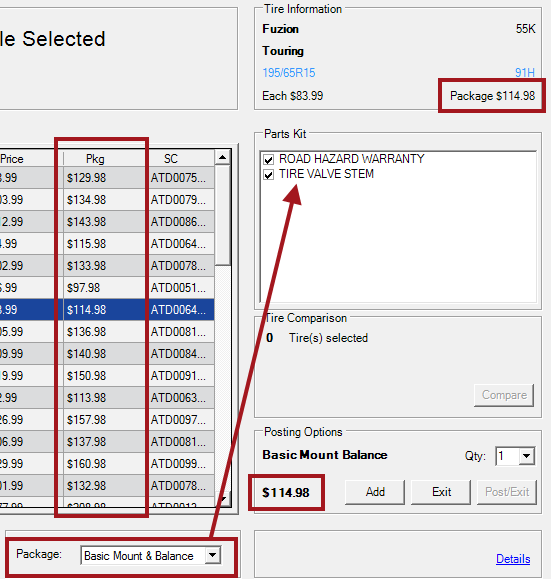Select the row with package $150.98
The height and width of the screenshot is (579, 551).
coord(107,376)
